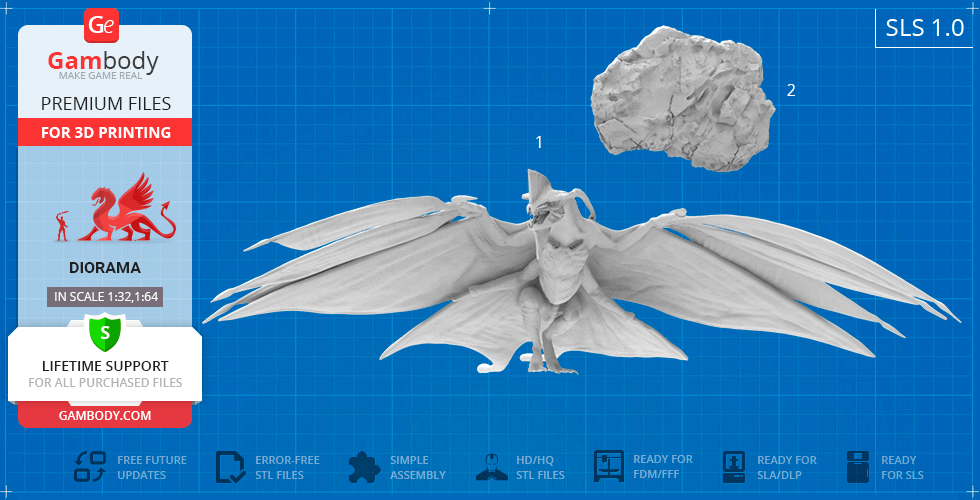Click the Lifetime Support text
Image resolution: width=980 pixels, height=500 pixels.
click(x=105, y=366)
